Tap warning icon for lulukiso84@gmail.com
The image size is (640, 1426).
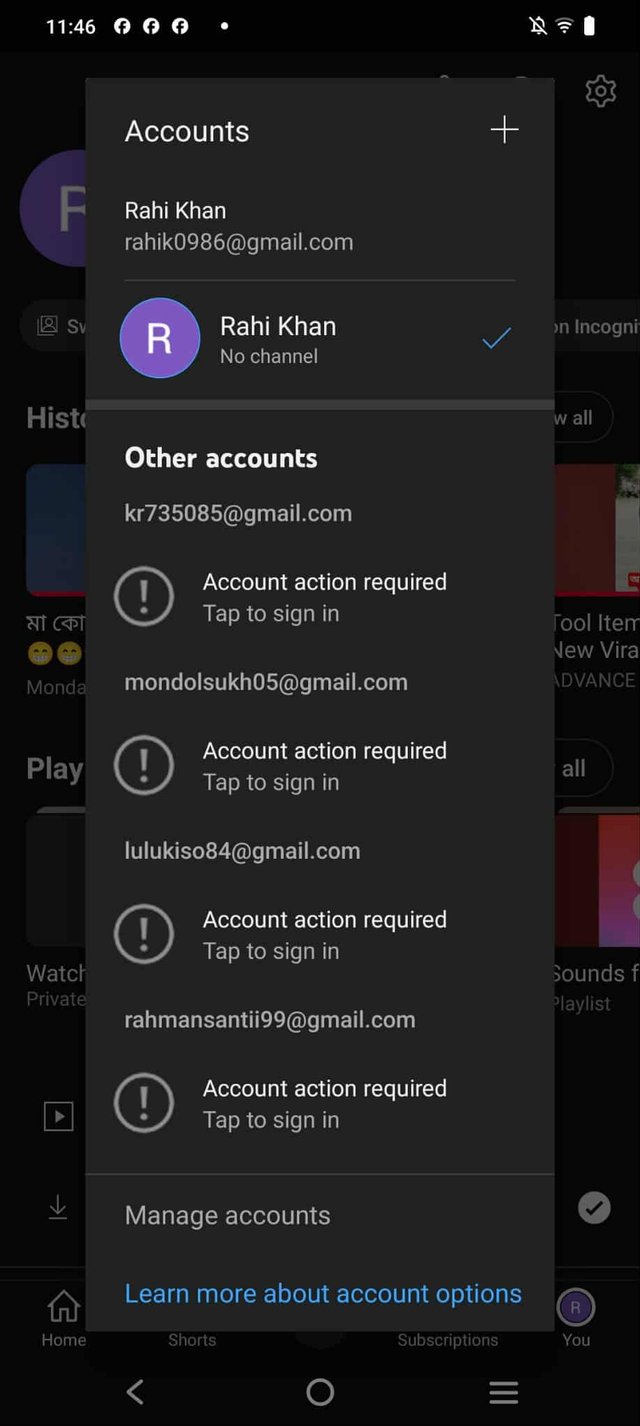click(x=144, y=935)
